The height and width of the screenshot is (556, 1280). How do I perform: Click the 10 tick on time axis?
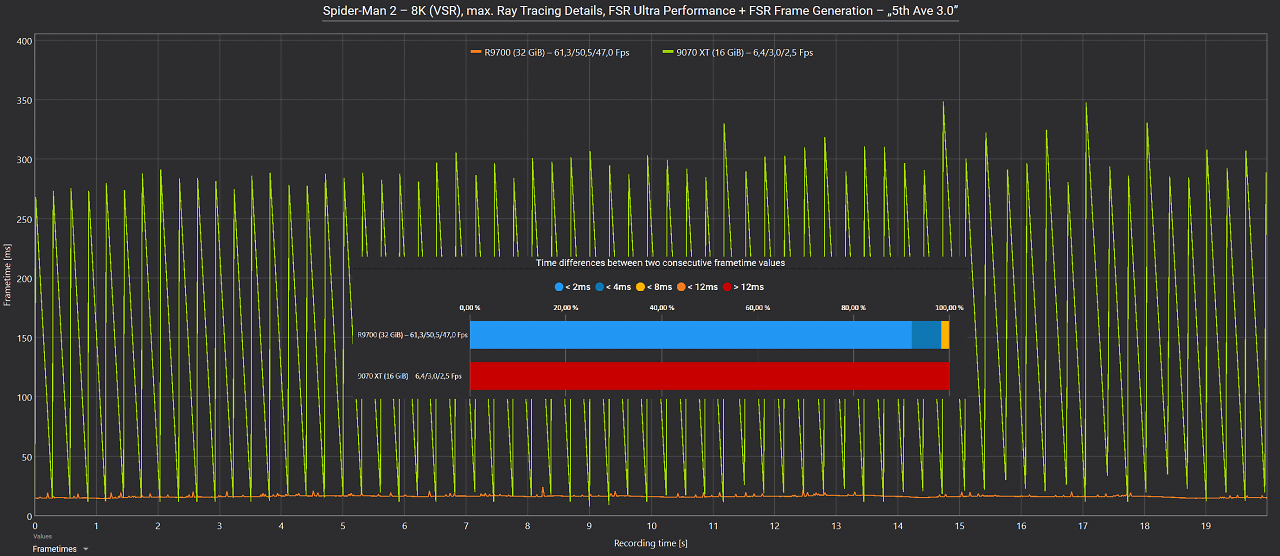(x=651, y=525)
